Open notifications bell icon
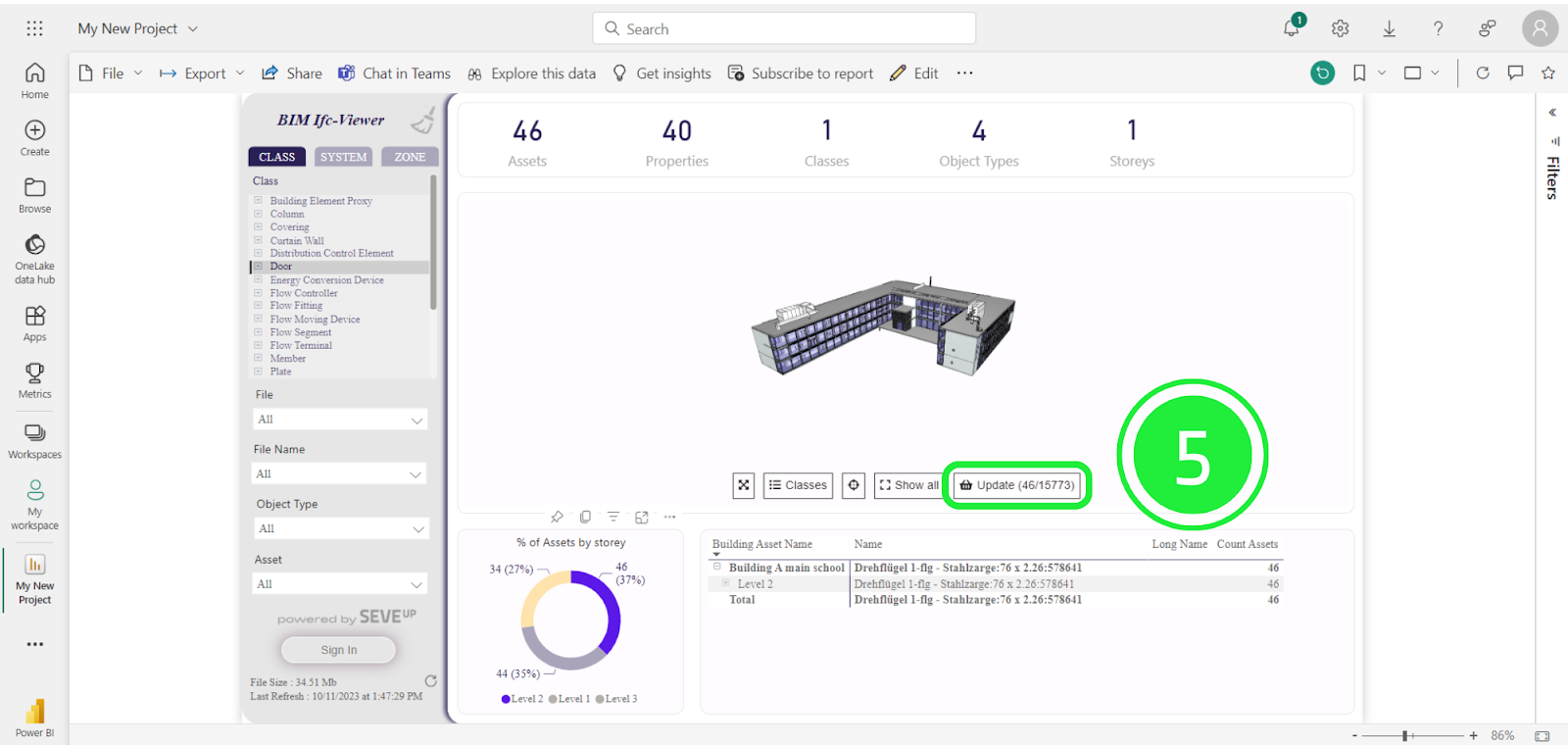 click(1292, 28)
